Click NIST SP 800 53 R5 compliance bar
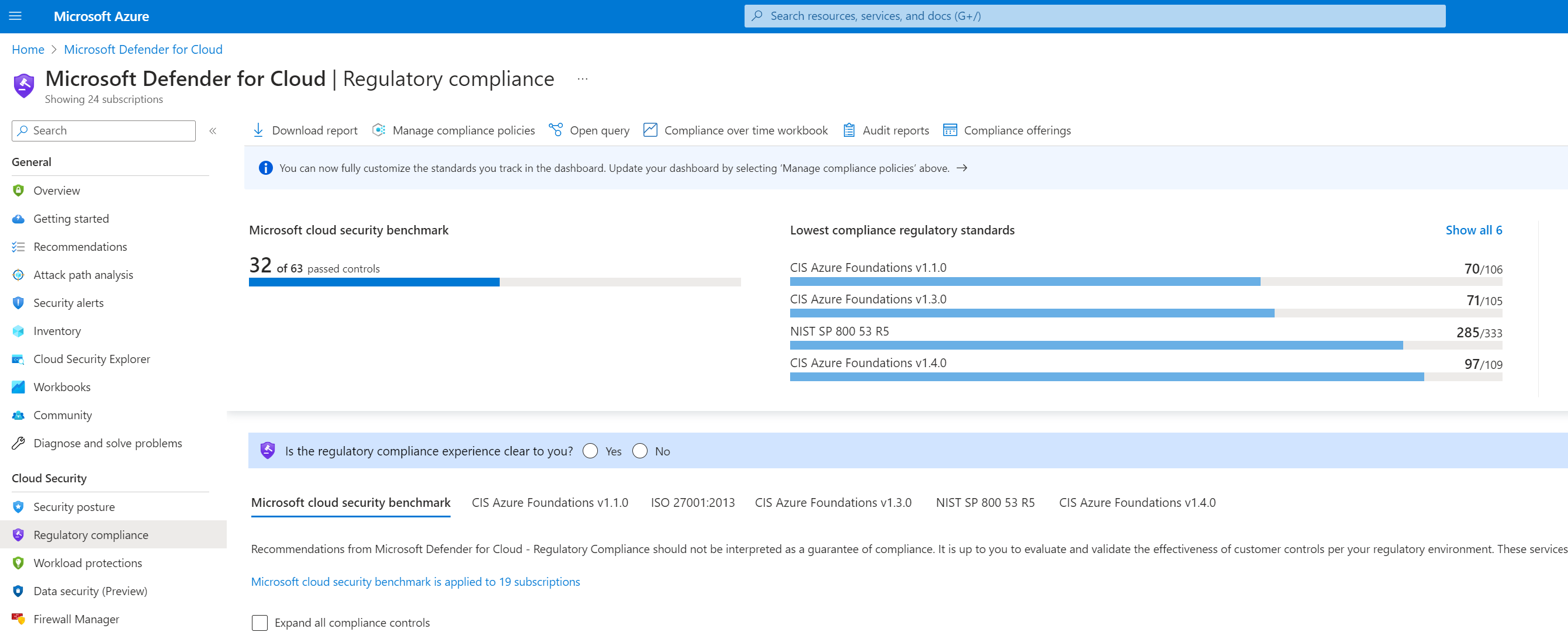 [1146, 346]
